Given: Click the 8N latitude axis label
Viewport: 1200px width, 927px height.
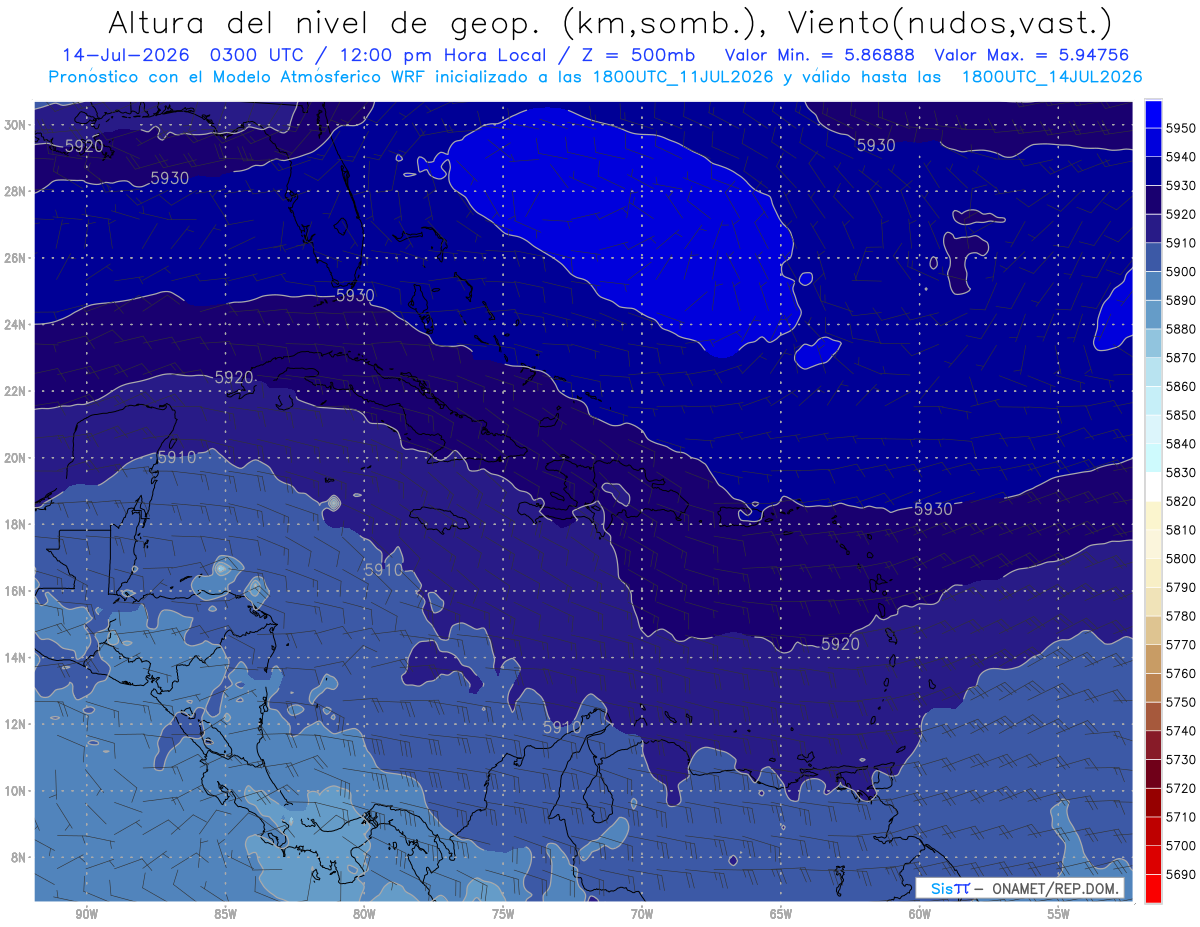Looking at the screenshot, I should [x=19, y=857].
